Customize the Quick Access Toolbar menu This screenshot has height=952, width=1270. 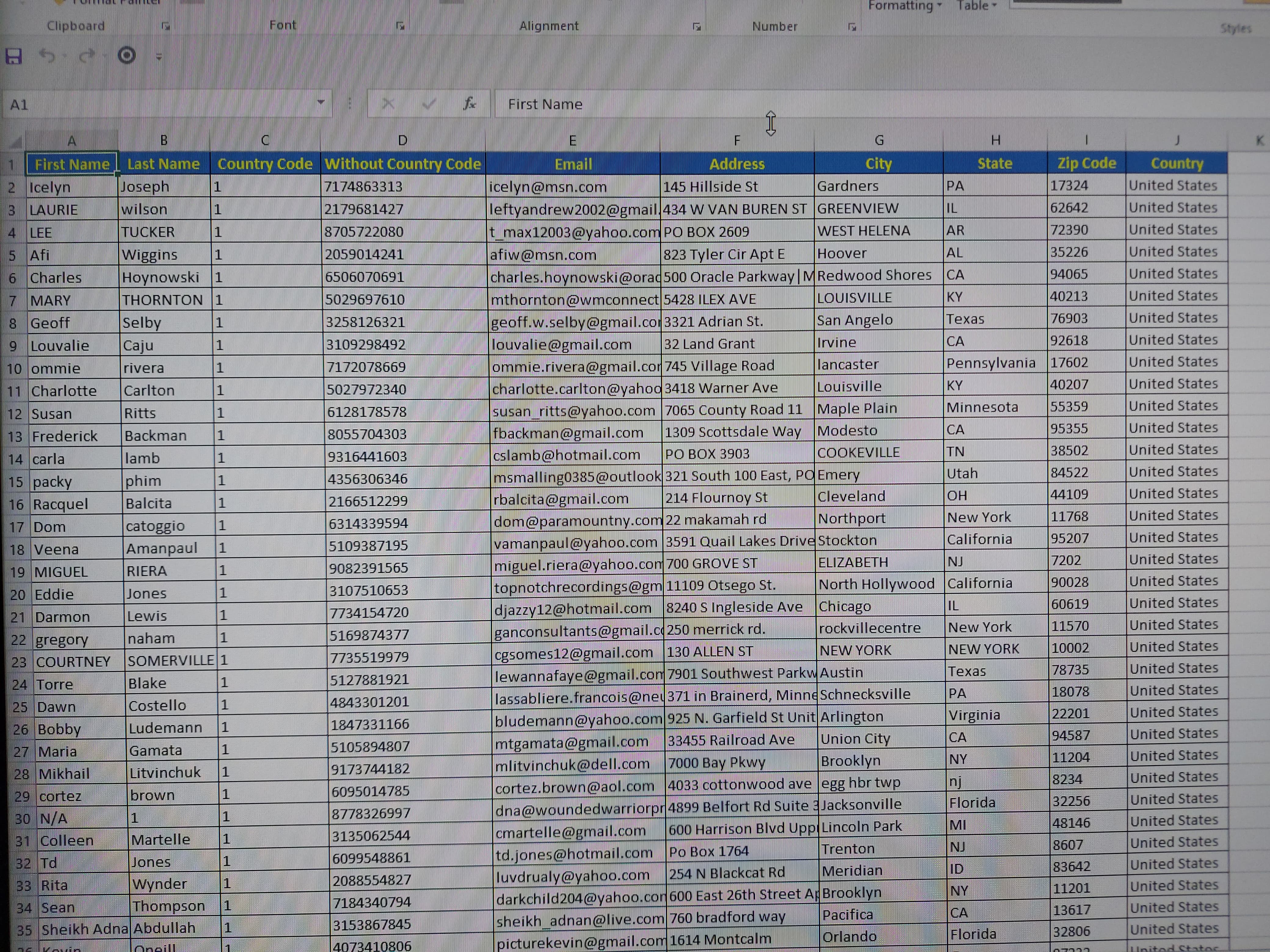tap(159, 56)
